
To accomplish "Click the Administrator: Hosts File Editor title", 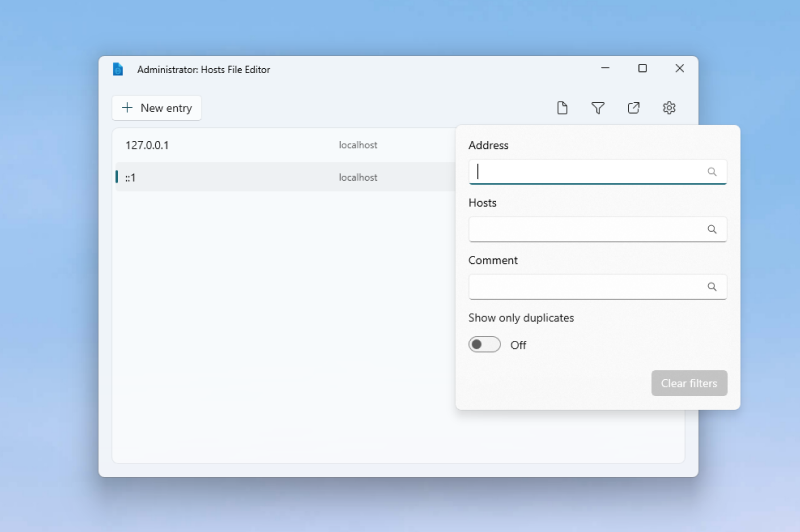I will (x=203, y=70).
